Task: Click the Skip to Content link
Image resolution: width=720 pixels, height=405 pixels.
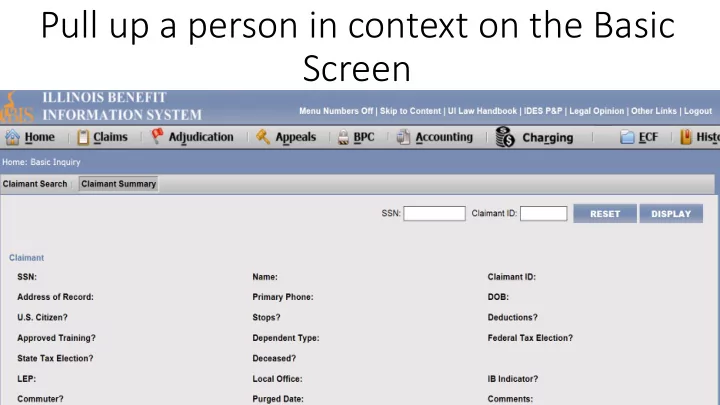Action: click(x=410, y=111)
